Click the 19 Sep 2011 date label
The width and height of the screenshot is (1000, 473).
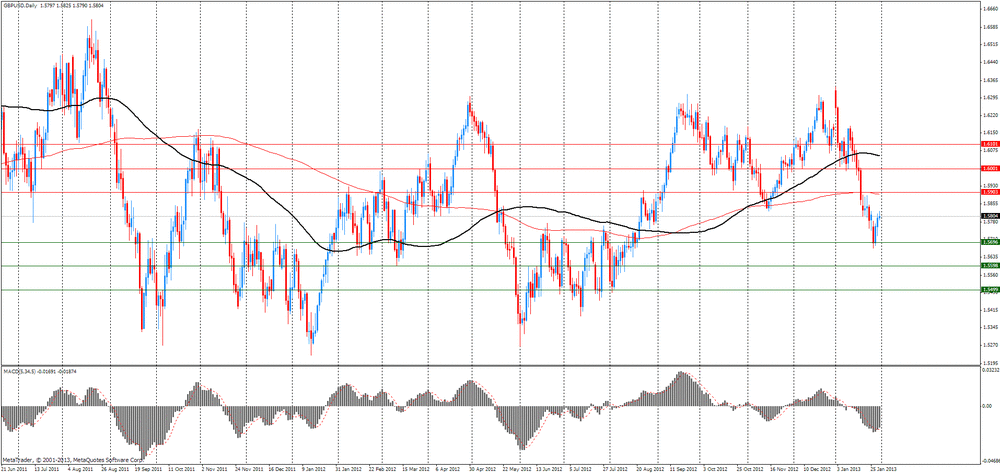point(148,468)
